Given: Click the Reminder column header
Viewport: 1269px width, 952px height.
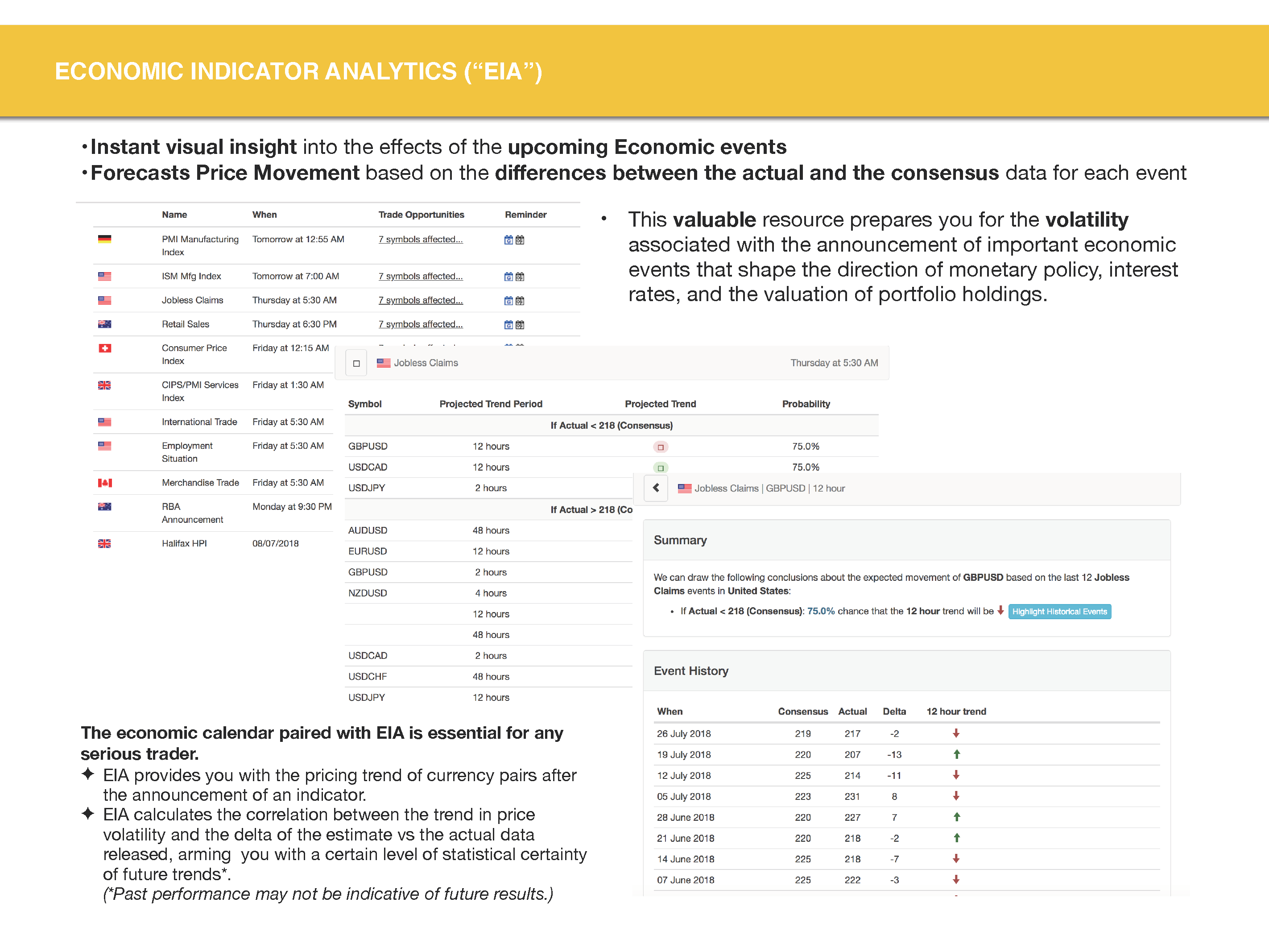Looking at the screenshot, I should (525, 215).
